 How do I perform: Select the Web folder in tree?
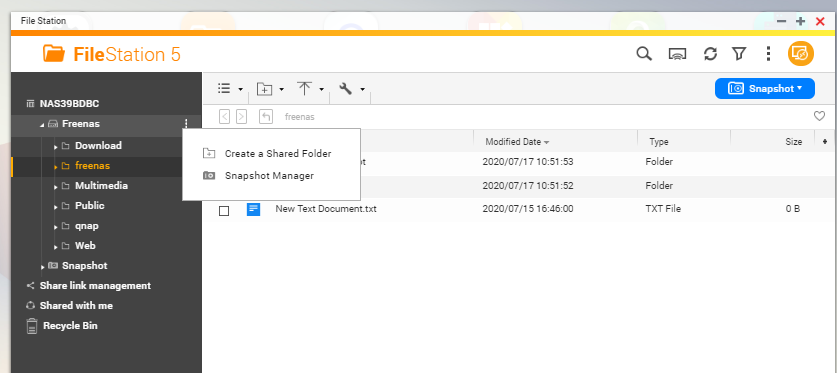tap(85, 245)
